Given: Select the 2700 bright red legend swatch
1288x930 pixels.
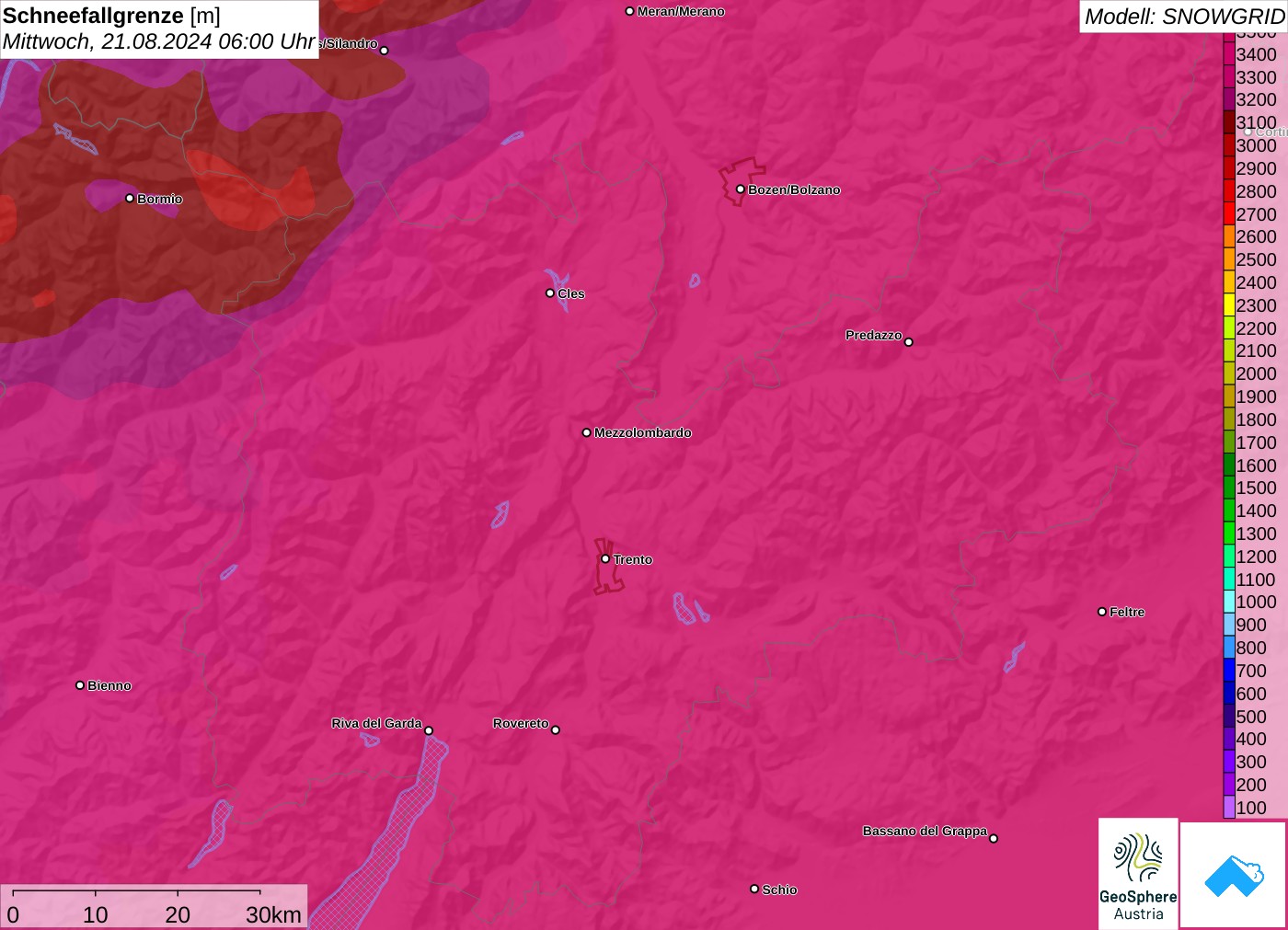Looking at the screenshot, I should pyautogui.click(x=1229, y=214).
